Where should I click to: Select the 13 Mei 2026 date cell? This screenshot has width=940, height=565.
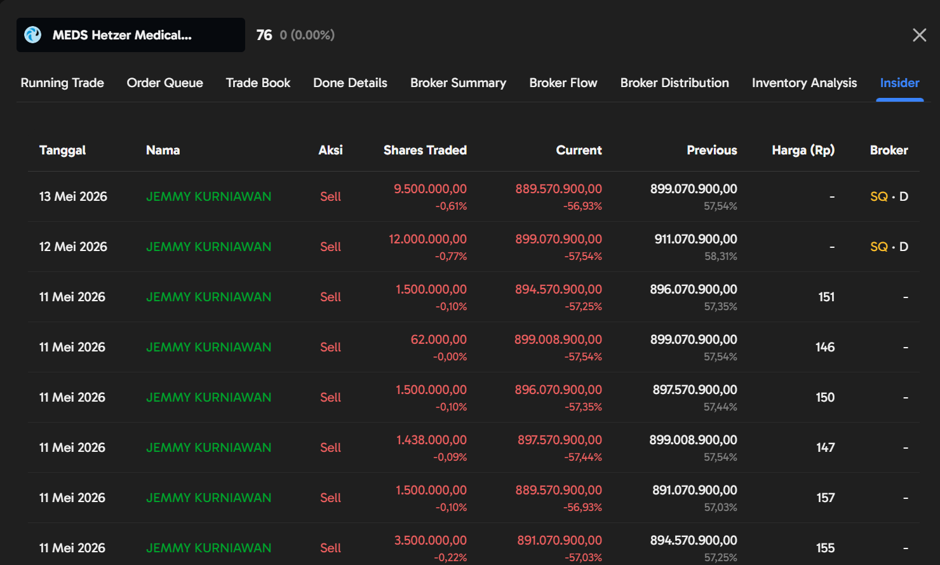(73, 197)
